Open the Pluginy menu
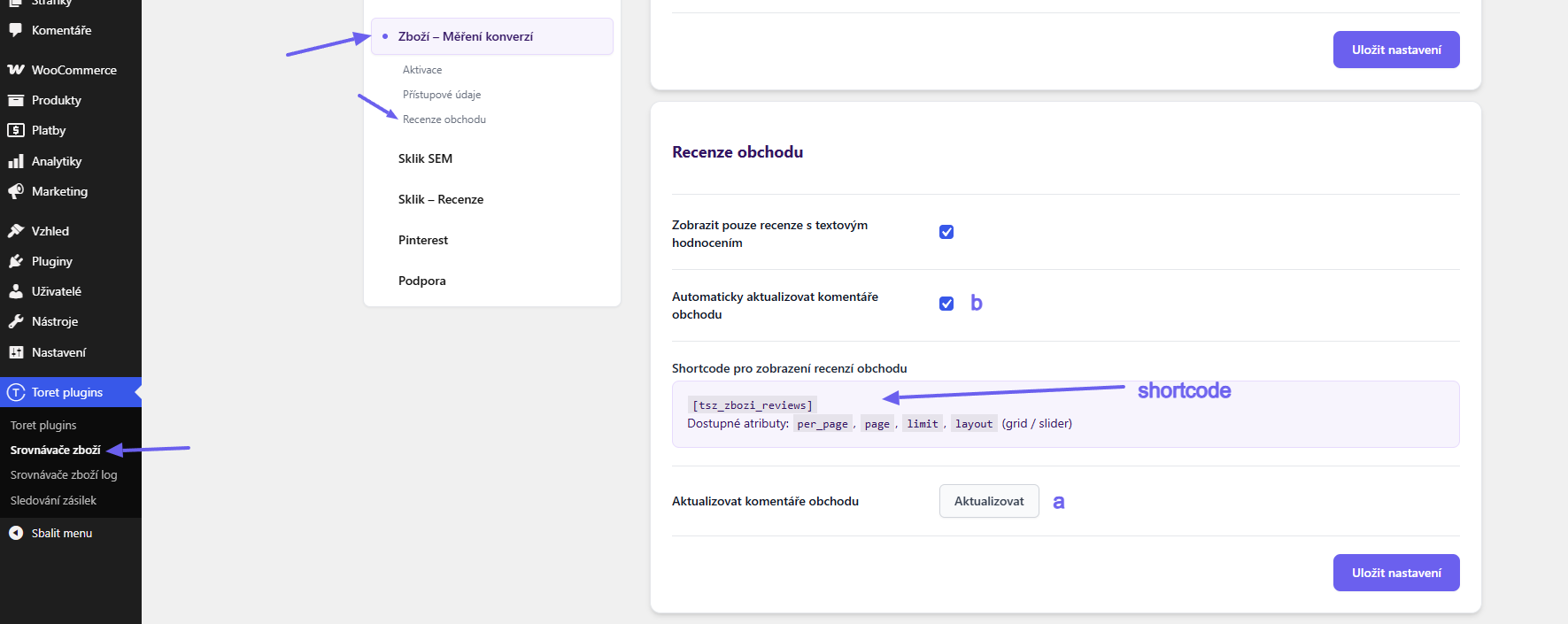This screenshot has height=624, width=1568. tap(52, 261)
